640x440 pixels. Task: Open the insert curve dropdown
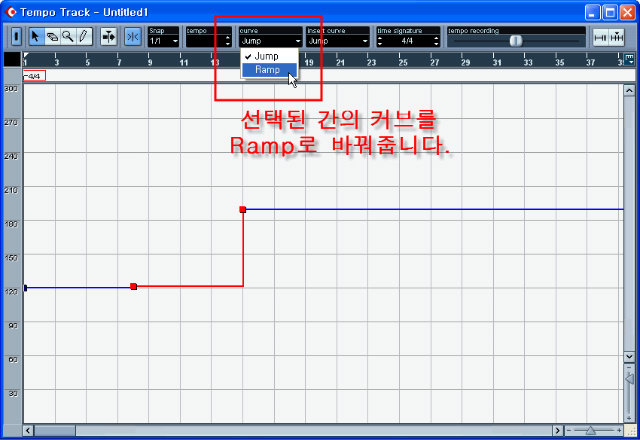click(x=338, y=41)
